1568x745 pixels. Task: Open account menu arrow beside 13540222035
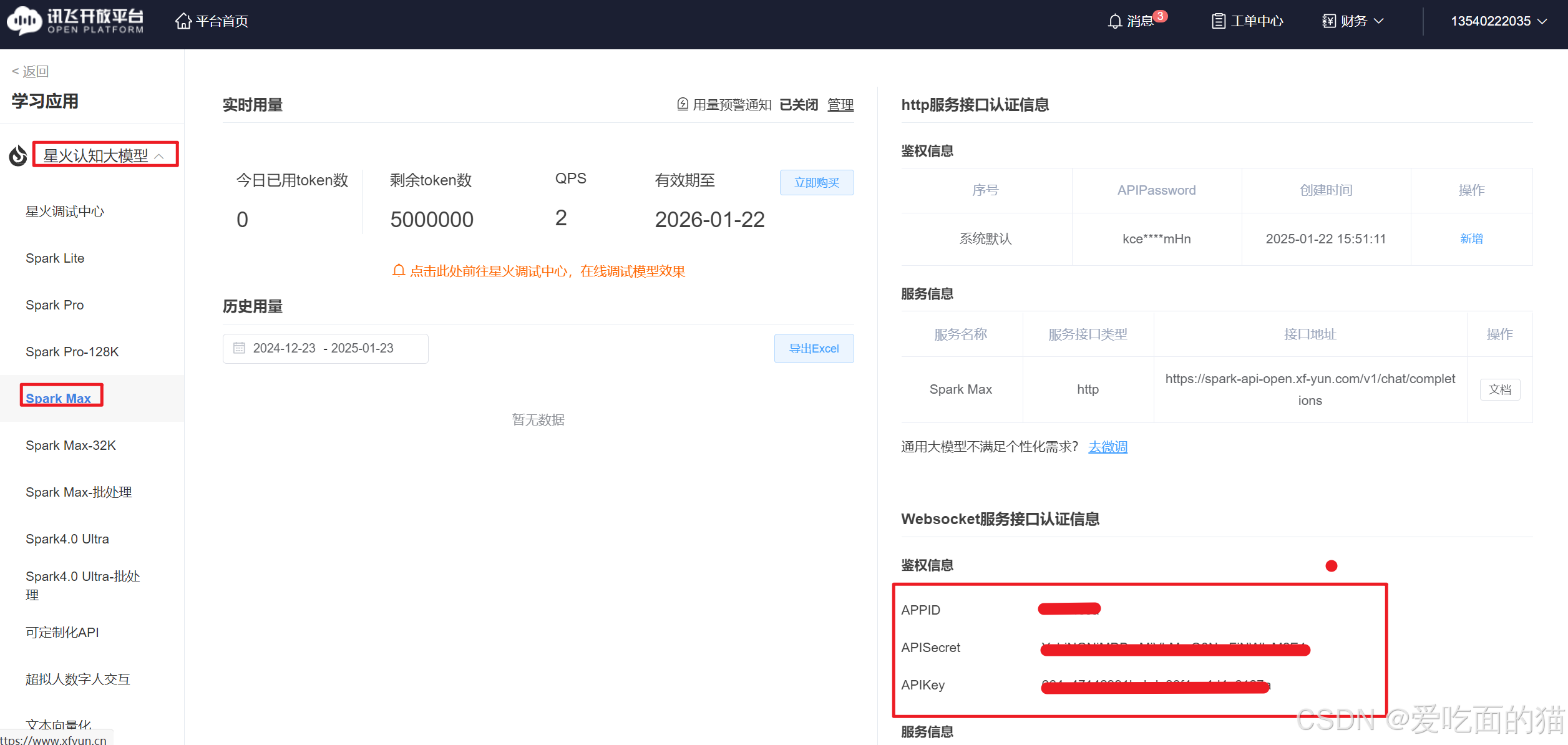1542,21
